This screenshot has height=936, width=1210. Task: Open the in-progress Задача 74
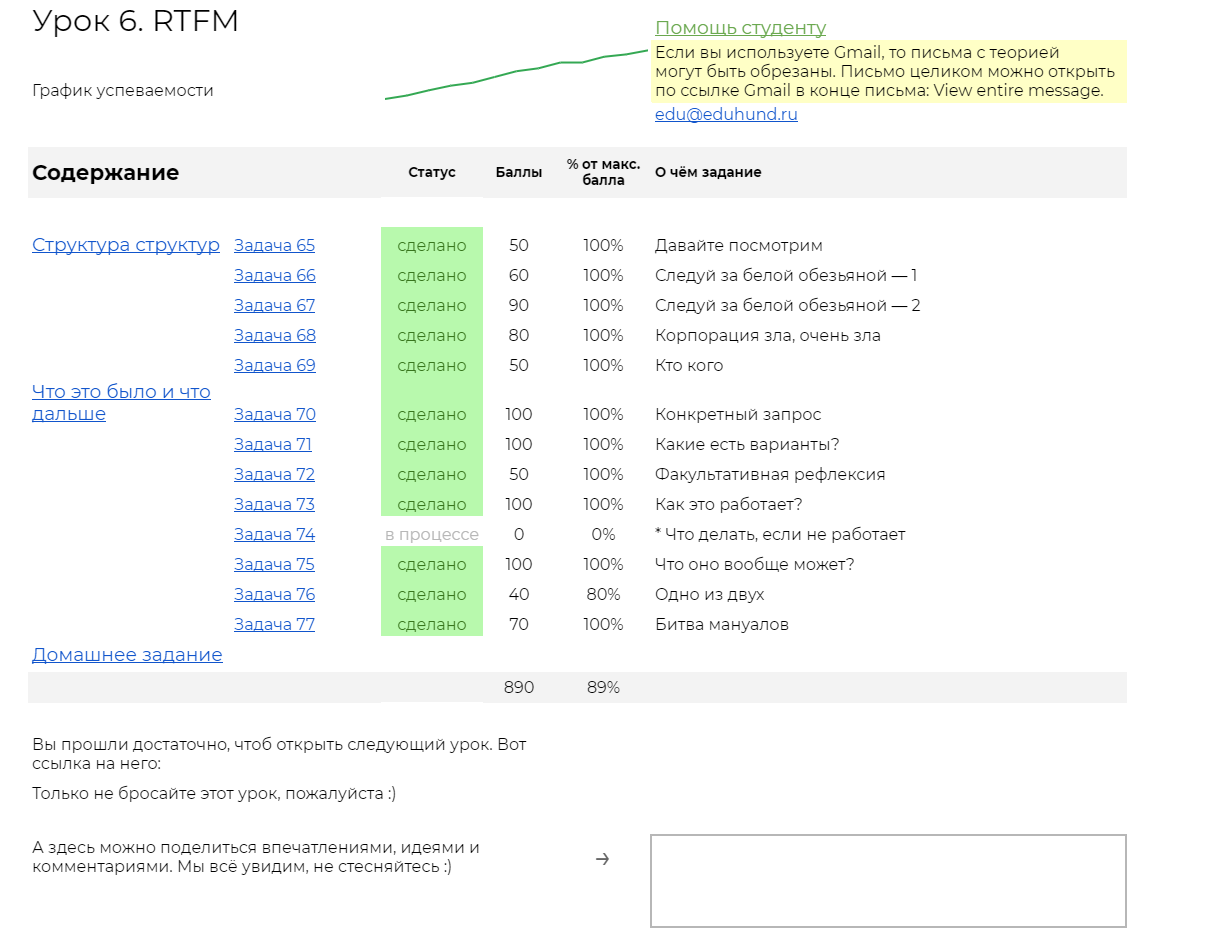[x=274, y=534]
